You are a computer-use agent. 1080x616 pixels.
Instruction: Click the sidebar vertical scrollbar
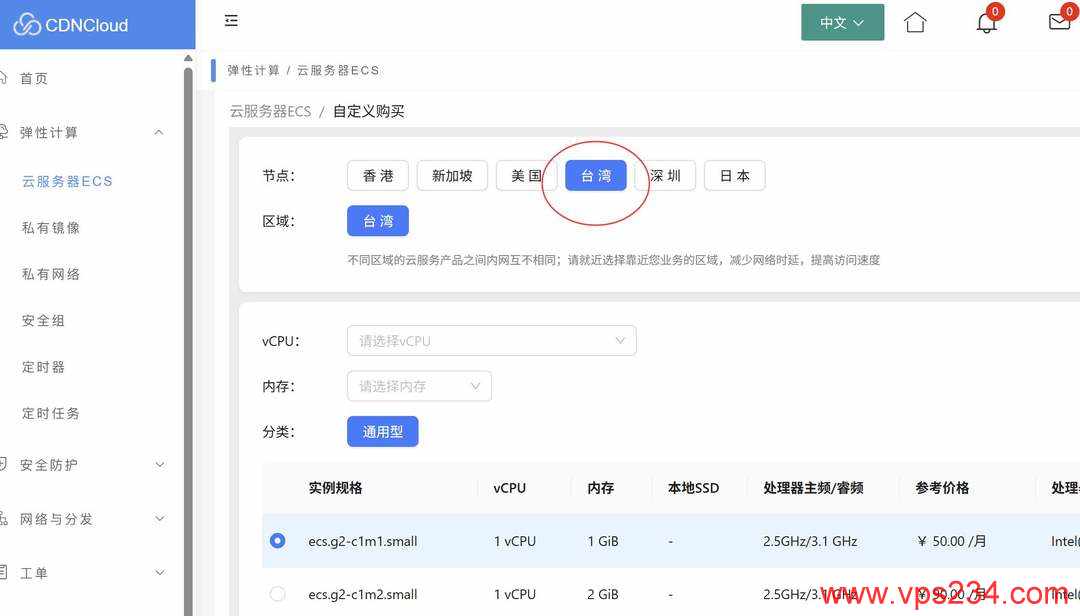[188, 336]
